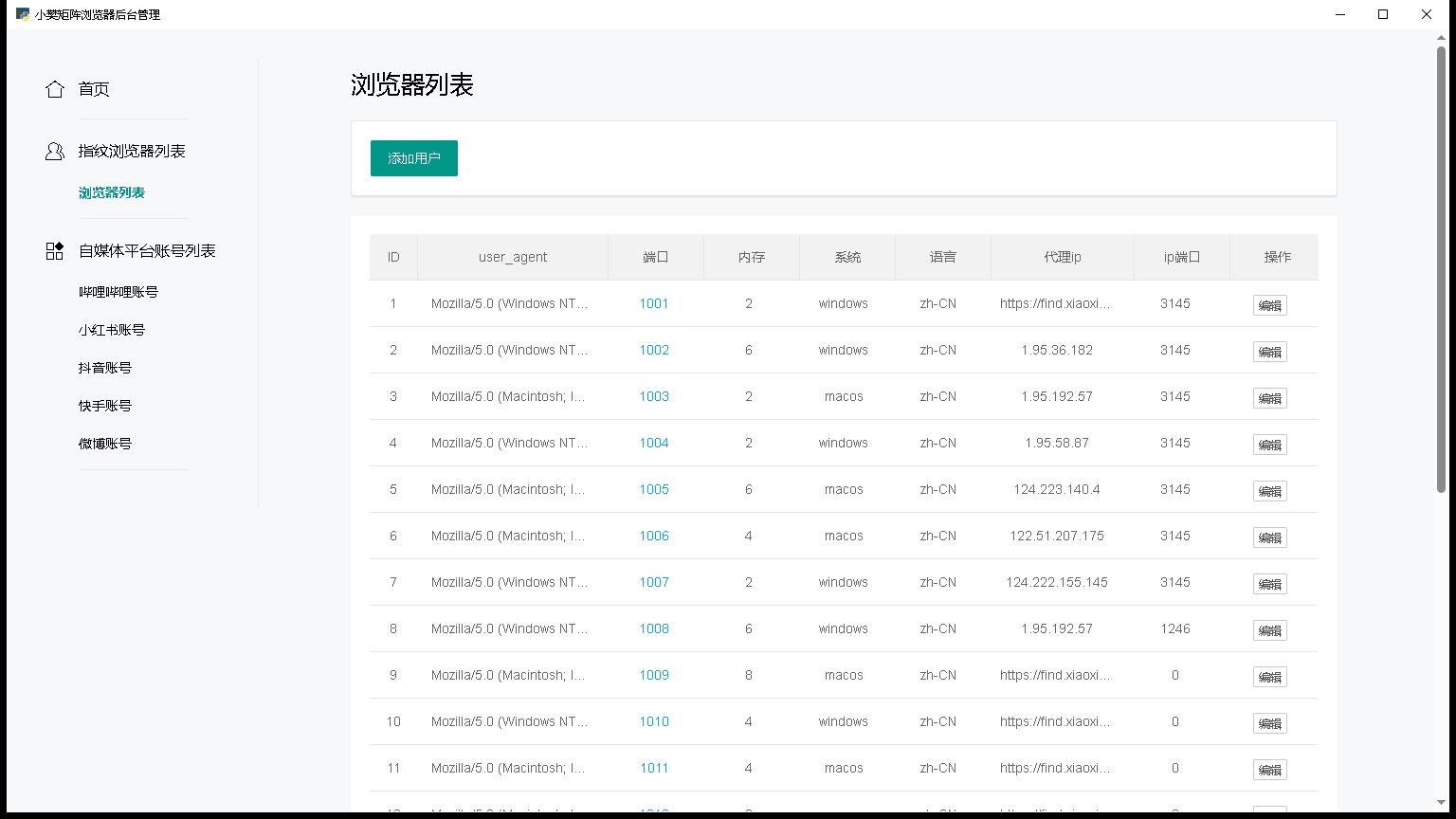Click port link 1008

click(x=654, y=628)
